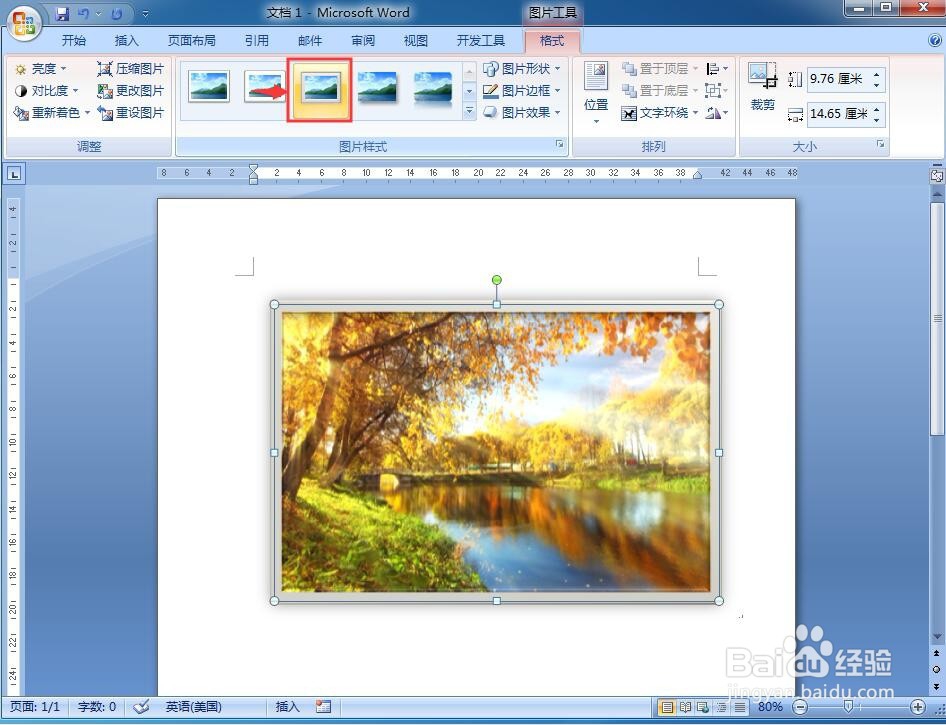Screen dimensions: 946x725
Task: Save the document from quick access toolbar
Action: 62,13
